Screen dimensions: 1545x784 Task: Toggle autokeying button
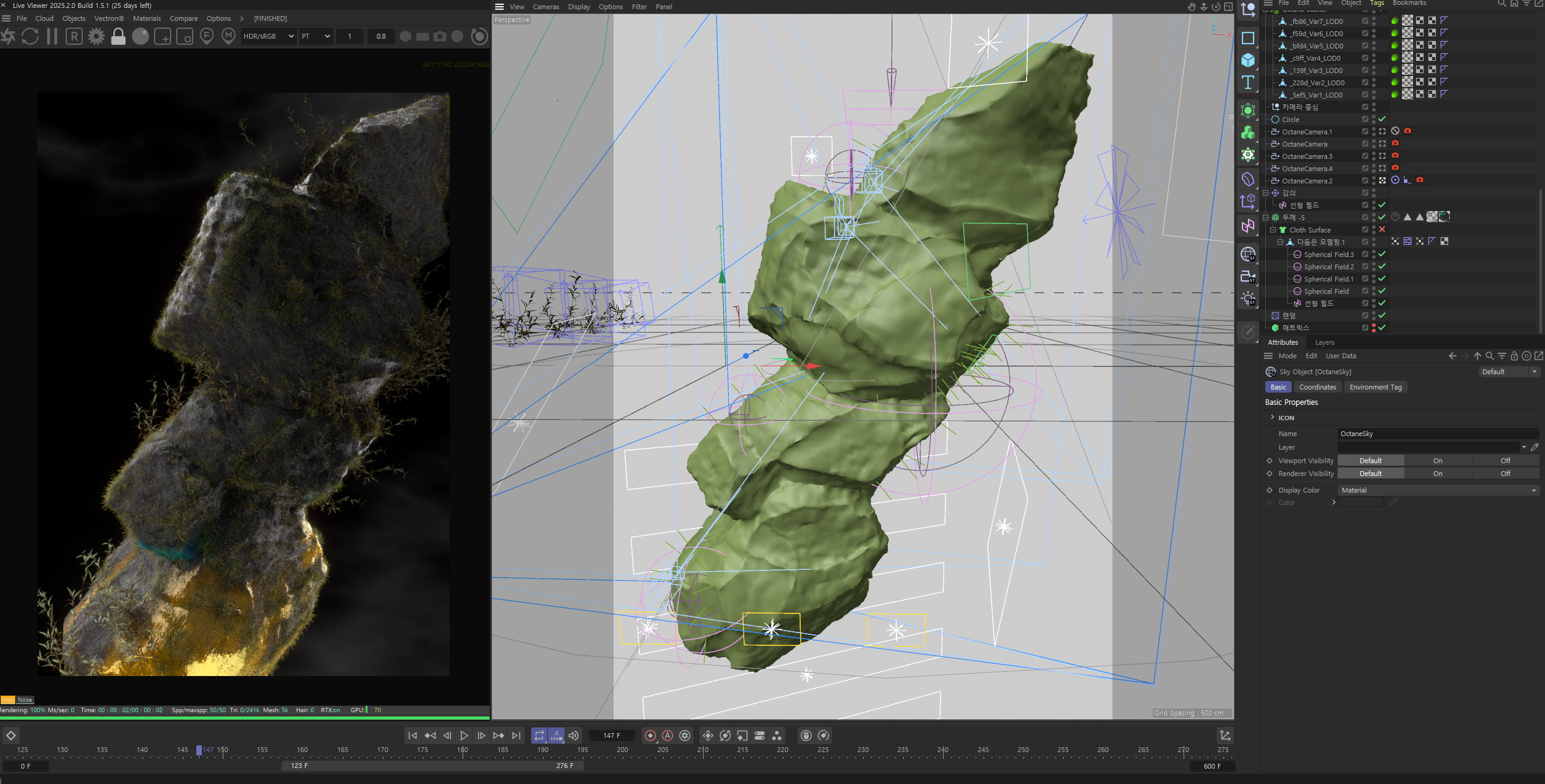tap(668, 736)
